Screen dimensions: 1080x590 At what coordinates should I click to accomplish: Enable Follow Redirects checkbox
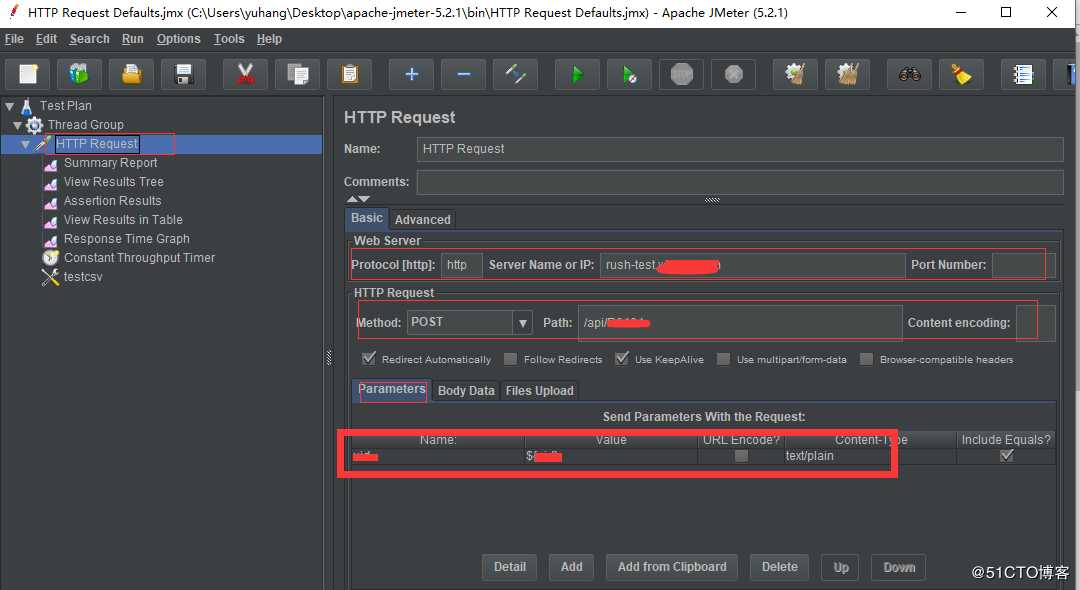pyautogui.click(x=510, y=359)
